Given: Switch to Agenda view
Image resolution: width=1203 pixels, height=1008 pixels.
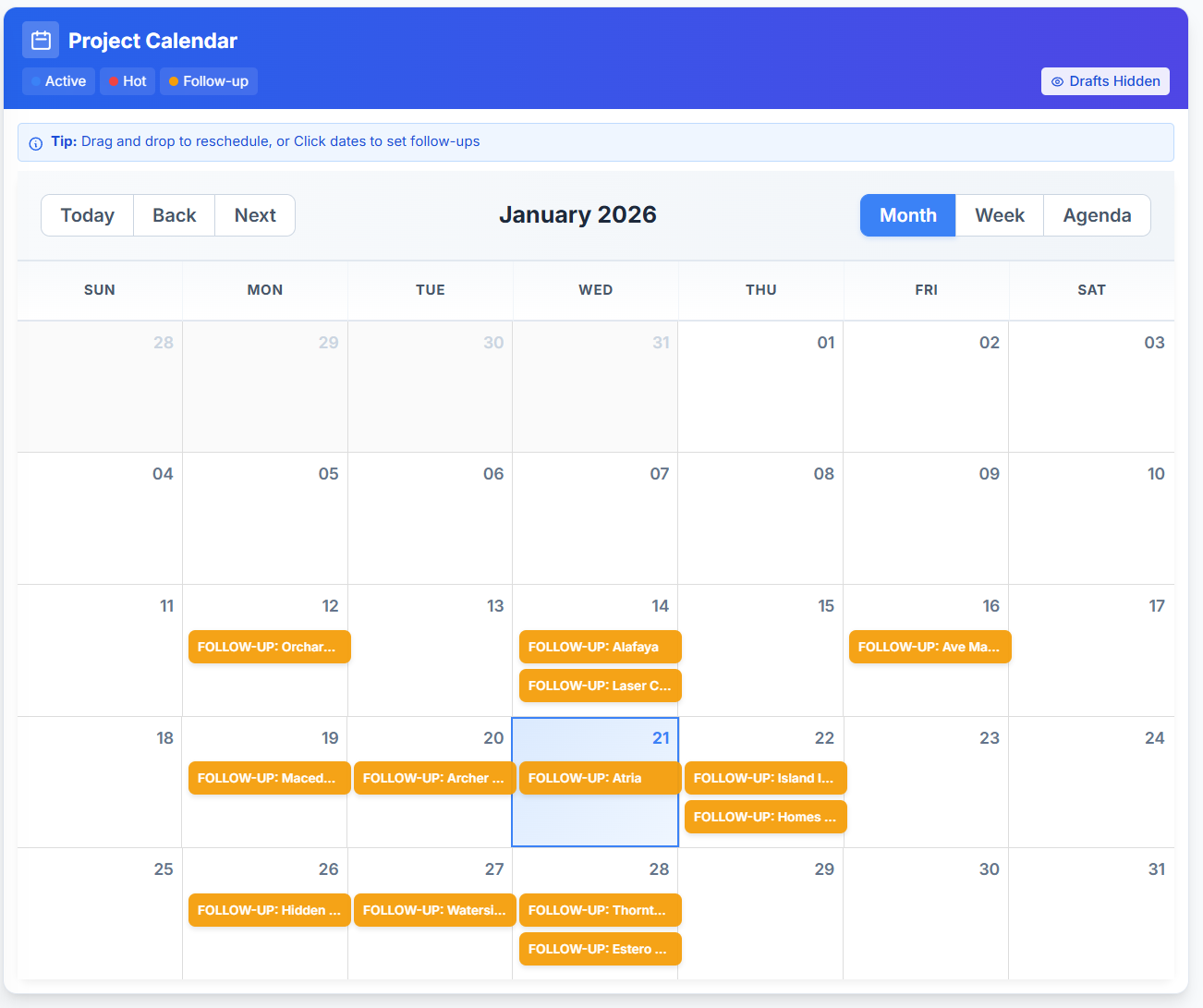Looking at the screenshot, I should [x=1097, y=215].
